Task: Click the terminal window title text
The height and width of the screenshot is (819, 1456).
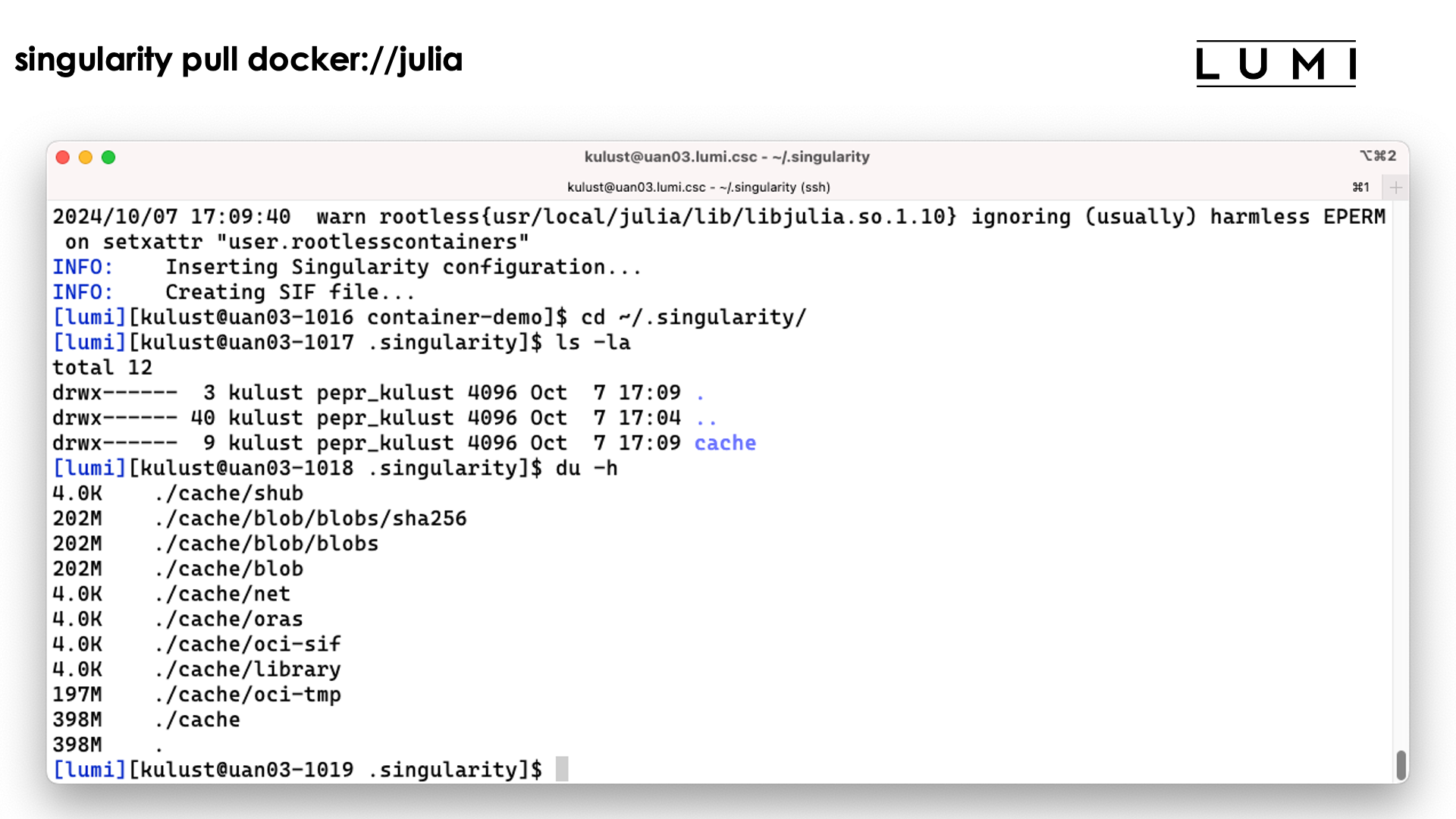Action: point(726,157)
